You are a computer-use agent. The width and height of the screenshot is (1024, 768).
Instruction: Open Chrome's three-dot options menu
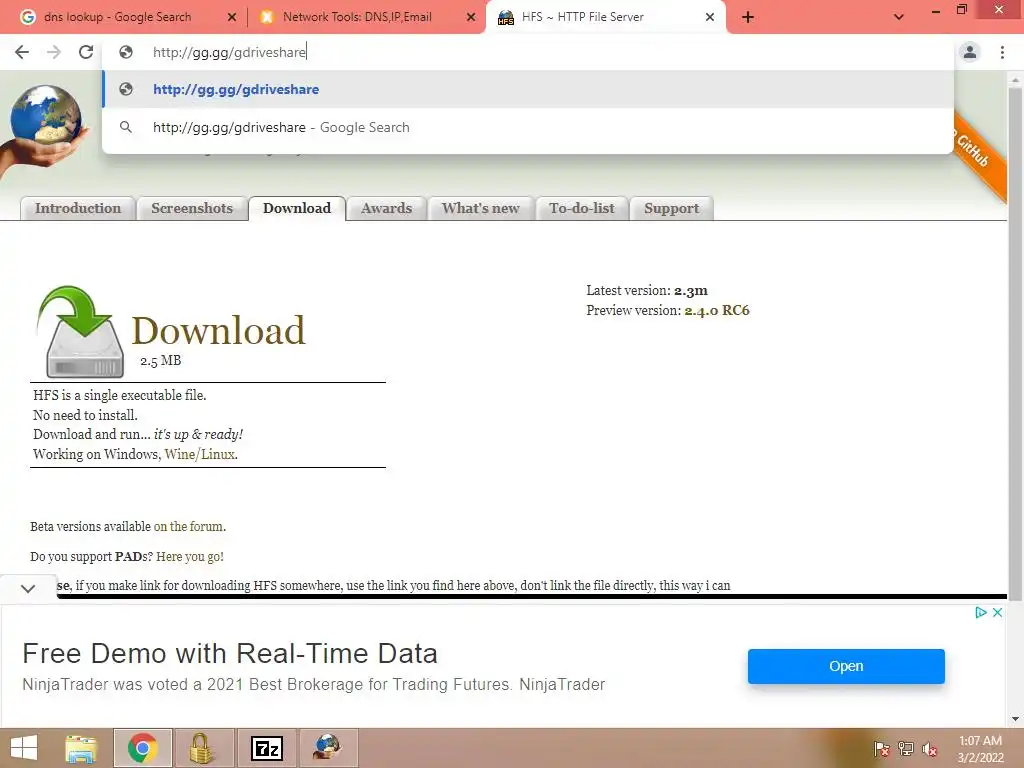coord(1002,52)
